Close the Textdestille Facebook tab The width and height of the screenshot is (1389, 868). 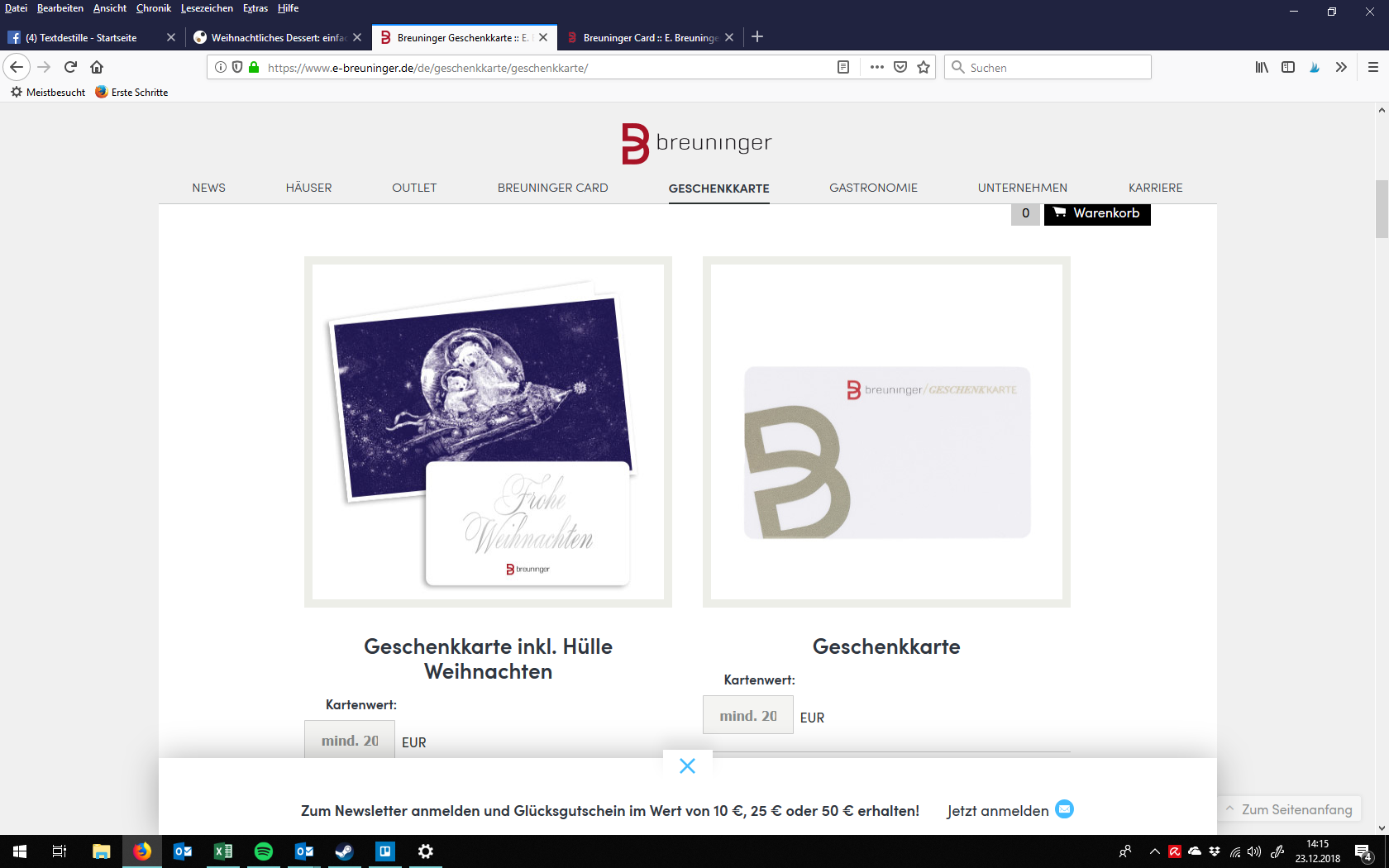tap(171, 37)
